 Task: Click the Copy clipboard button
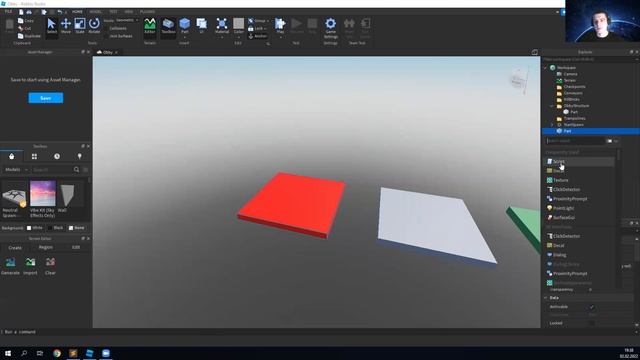click(26, 21)
